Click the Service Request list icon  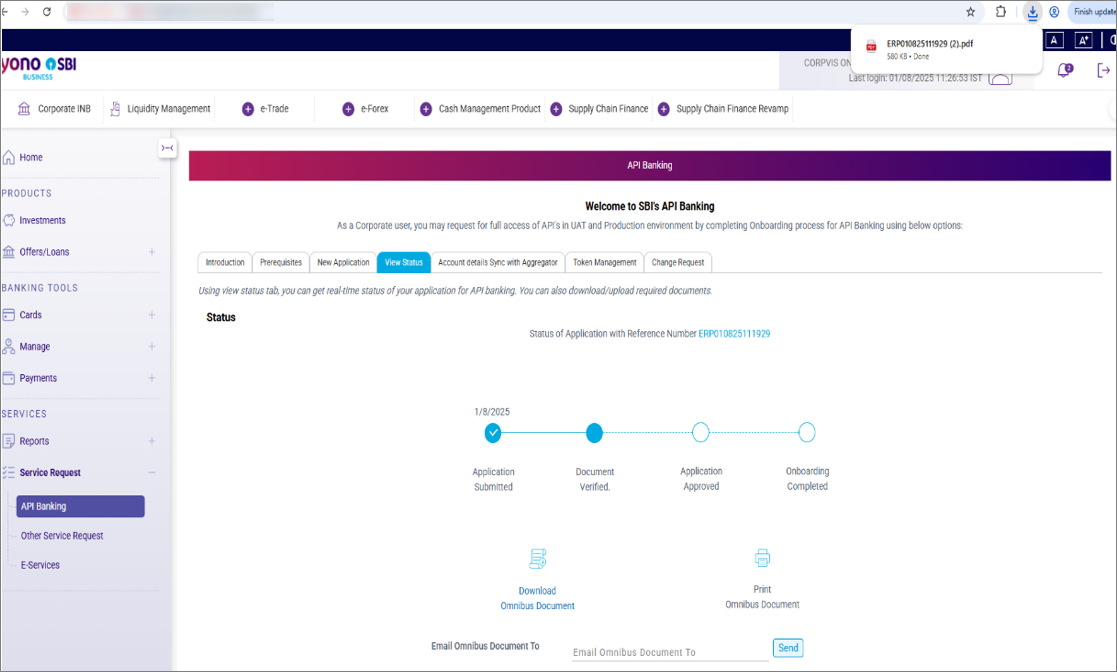click(x=9, y=472)
